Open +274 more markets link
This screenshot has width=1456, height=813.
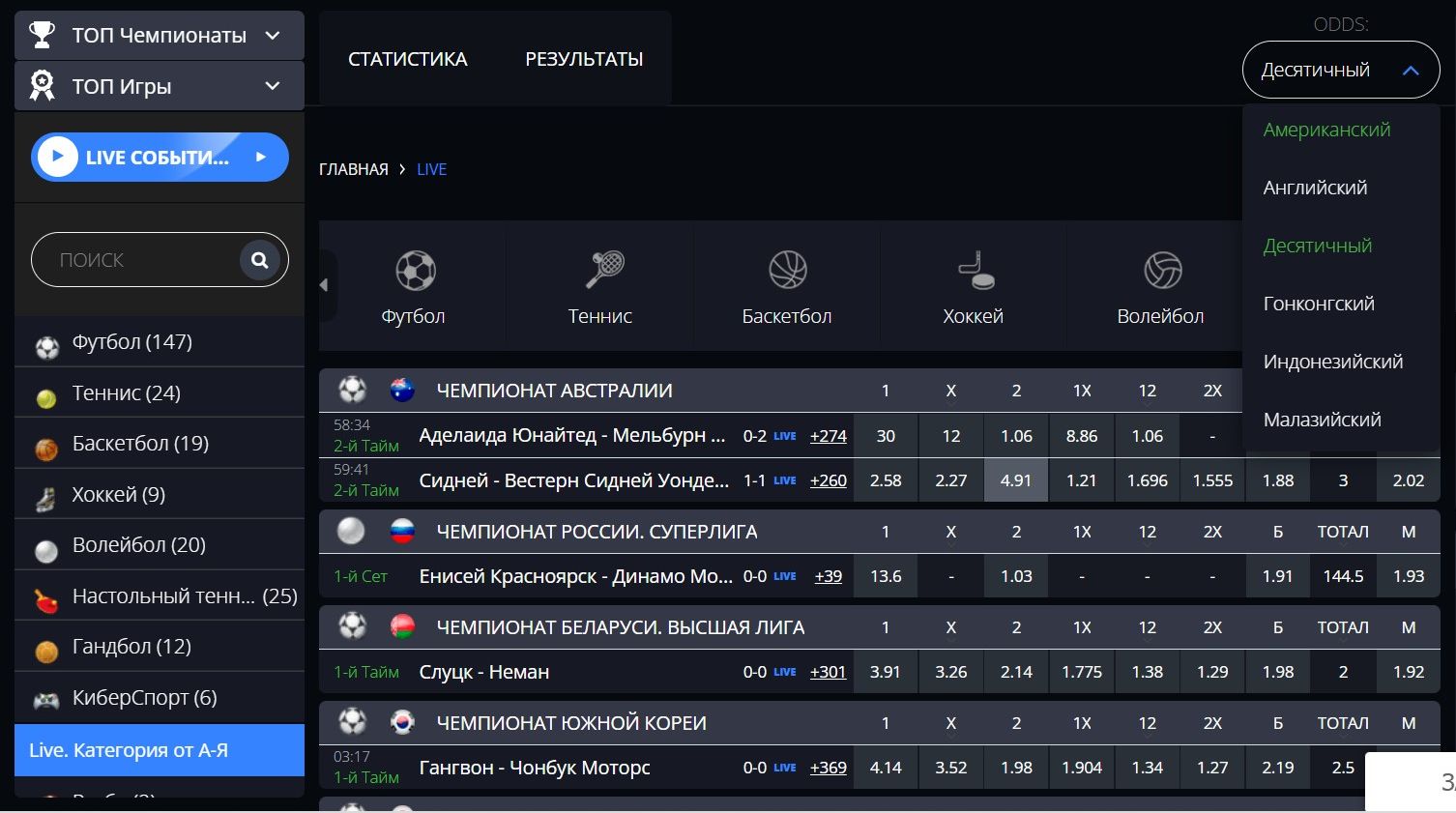(x=829, y=436)
